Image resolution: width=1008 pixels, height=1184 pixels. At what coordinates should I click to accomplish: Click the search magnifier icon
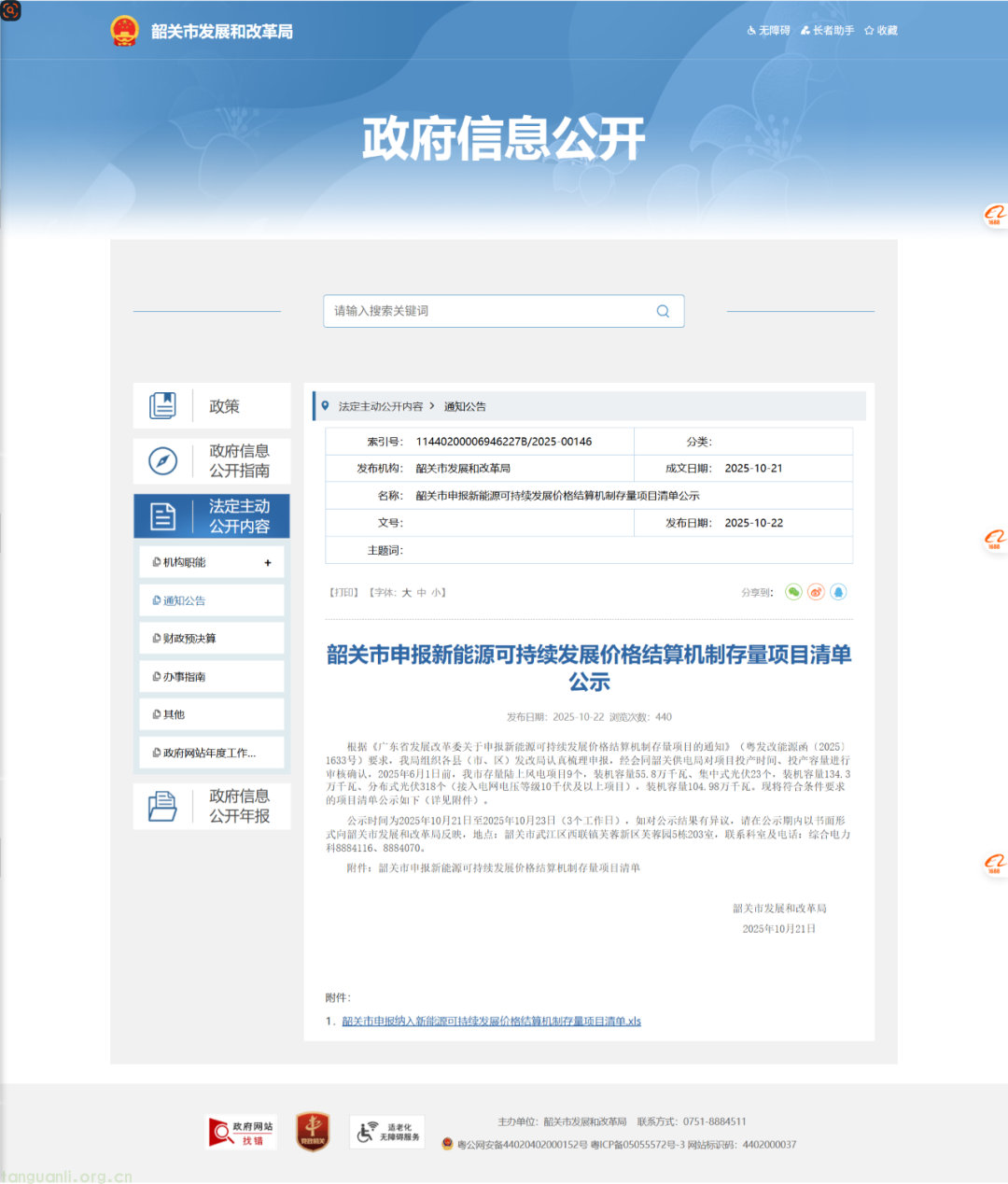[x=663, y=311]
